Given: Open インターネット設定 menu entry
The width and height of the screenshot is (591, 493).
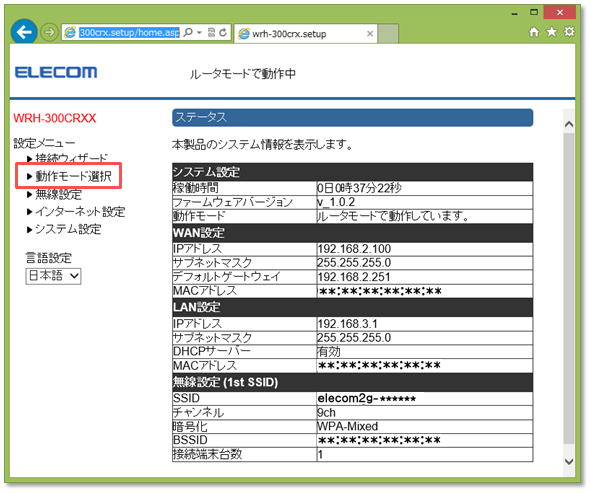Looking at the screenshot, I should (76, 212).
